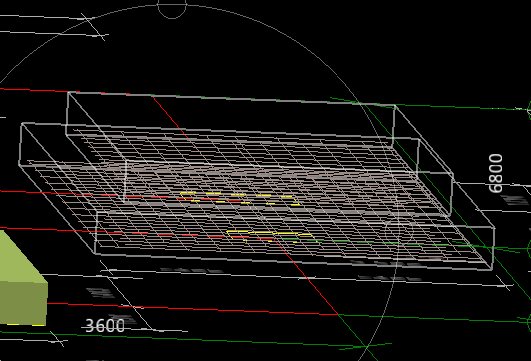Select the upper yellow dashed outline
Viewport: 531px width, 361px height.
point(240,198)
